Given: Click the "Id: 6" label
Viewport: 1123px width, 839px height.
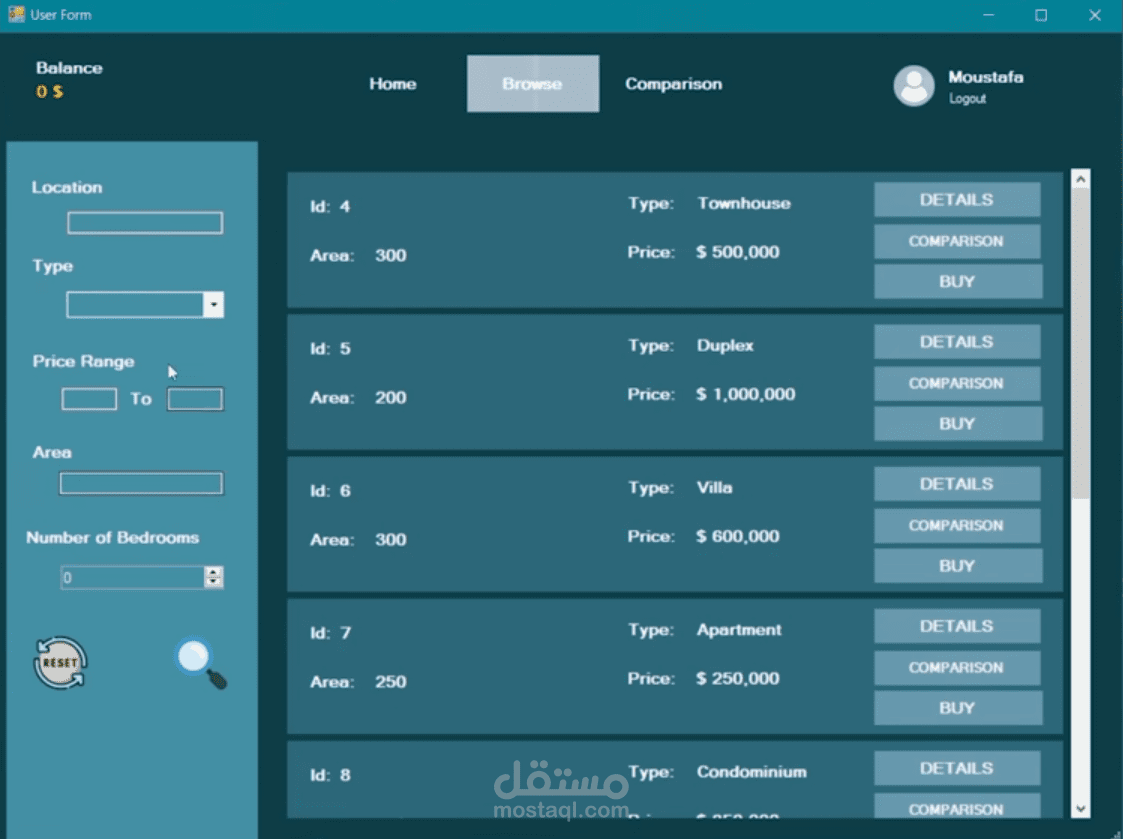Looking at the screenshot, I should 330,491.
